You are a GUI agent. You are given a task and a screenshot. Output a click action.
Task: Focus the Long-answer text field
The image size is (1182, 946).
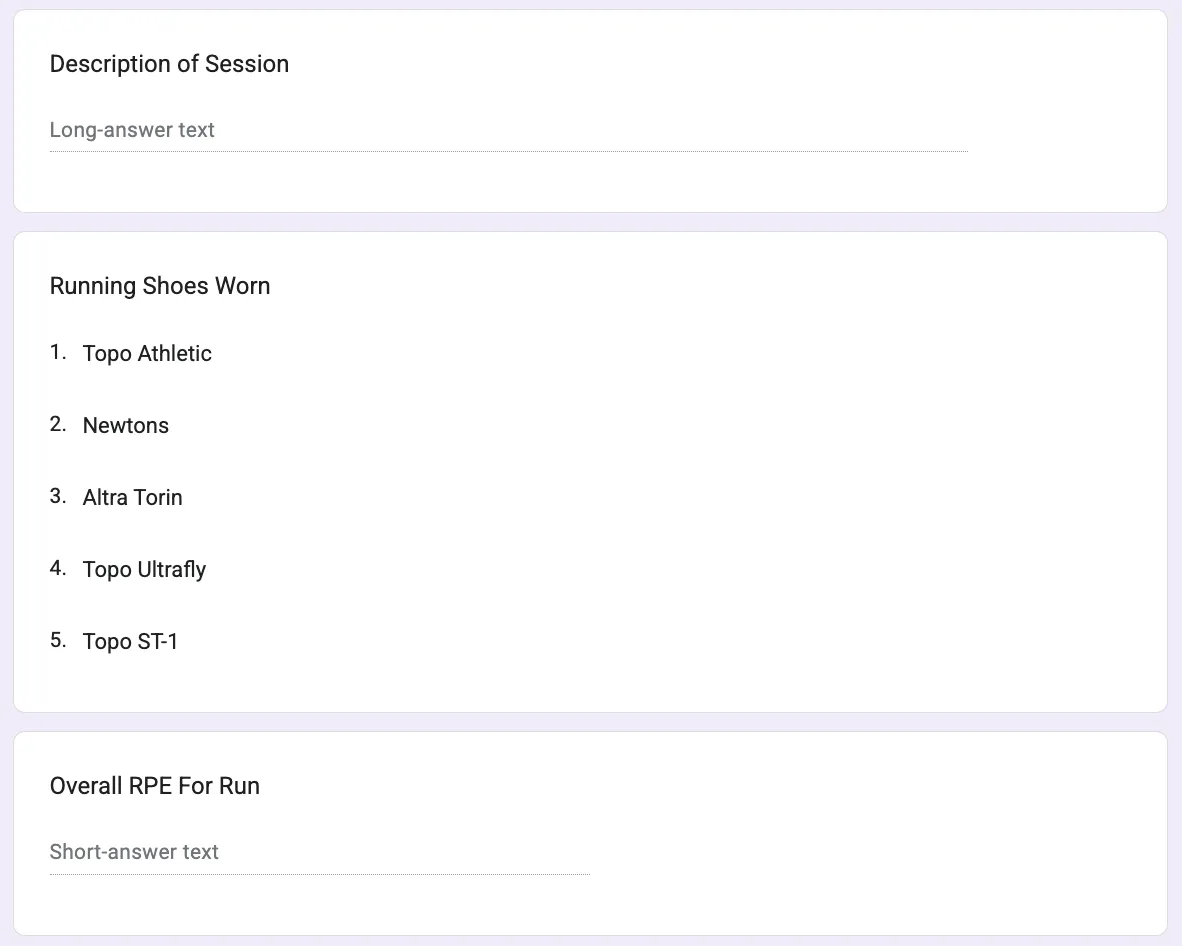coord(509,130)
